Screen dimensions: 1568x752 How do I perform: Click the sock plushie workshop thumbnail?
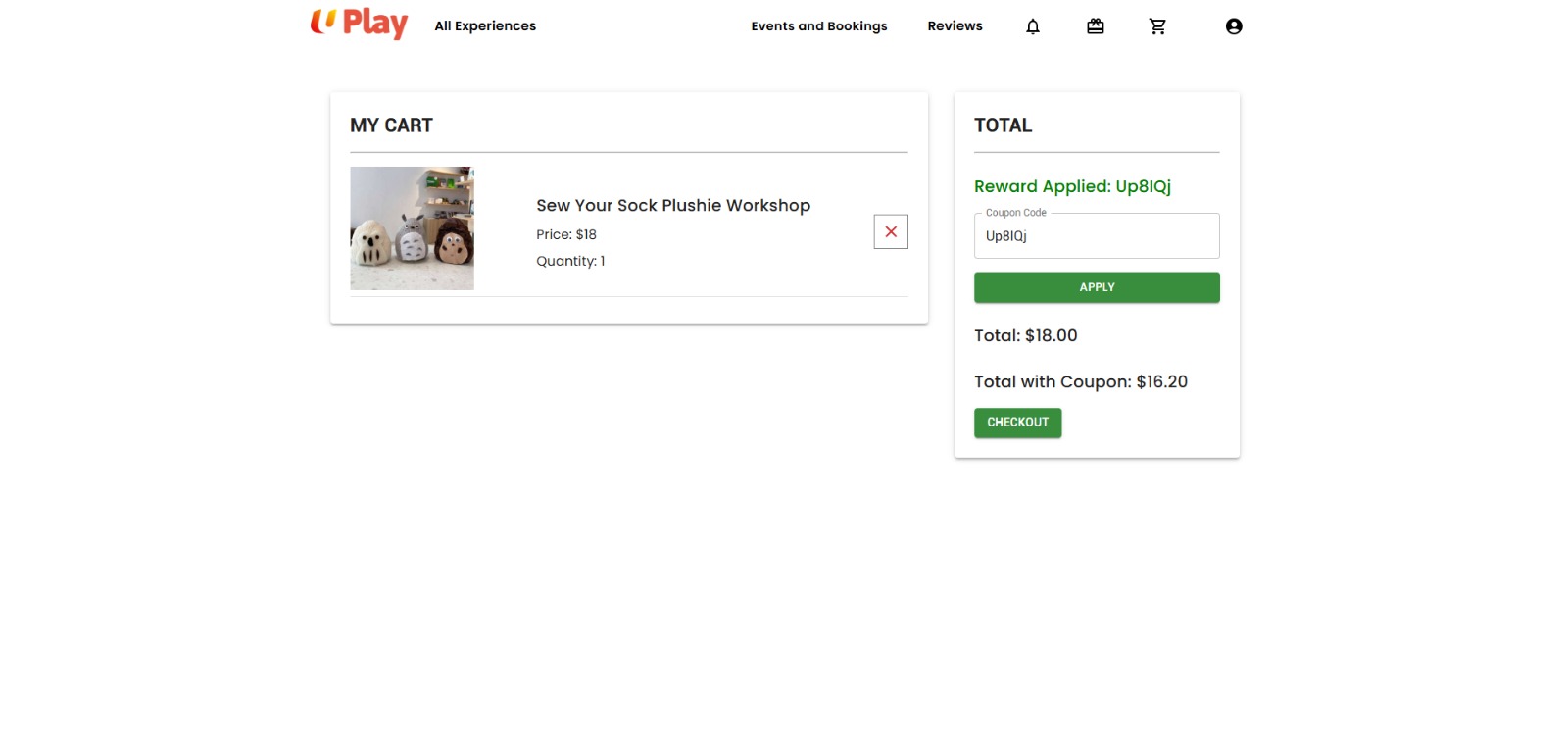(412, 228)
